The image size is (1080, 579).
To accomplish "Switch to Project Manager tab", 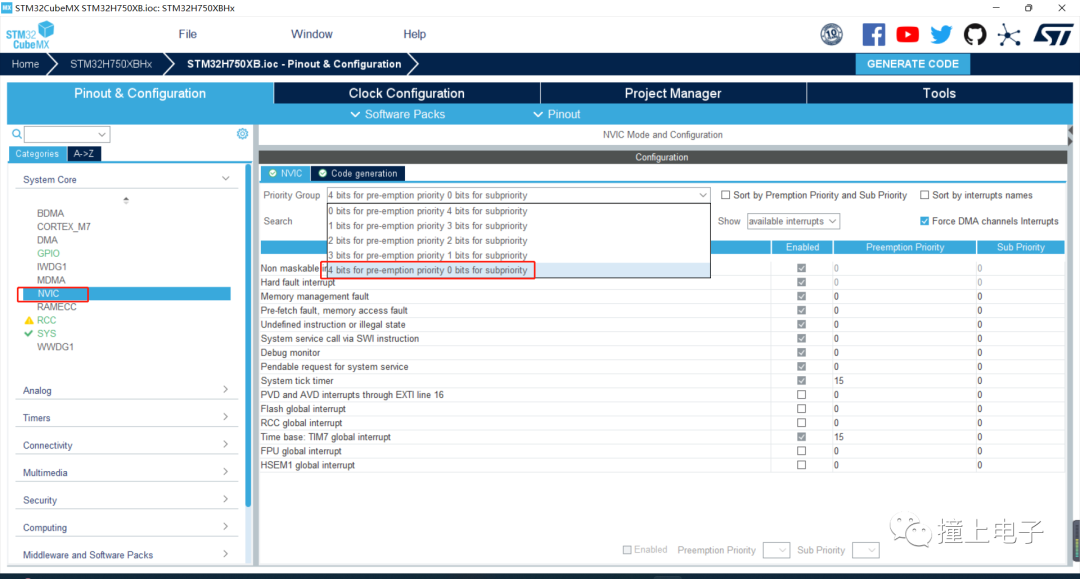I will [673, 93].
